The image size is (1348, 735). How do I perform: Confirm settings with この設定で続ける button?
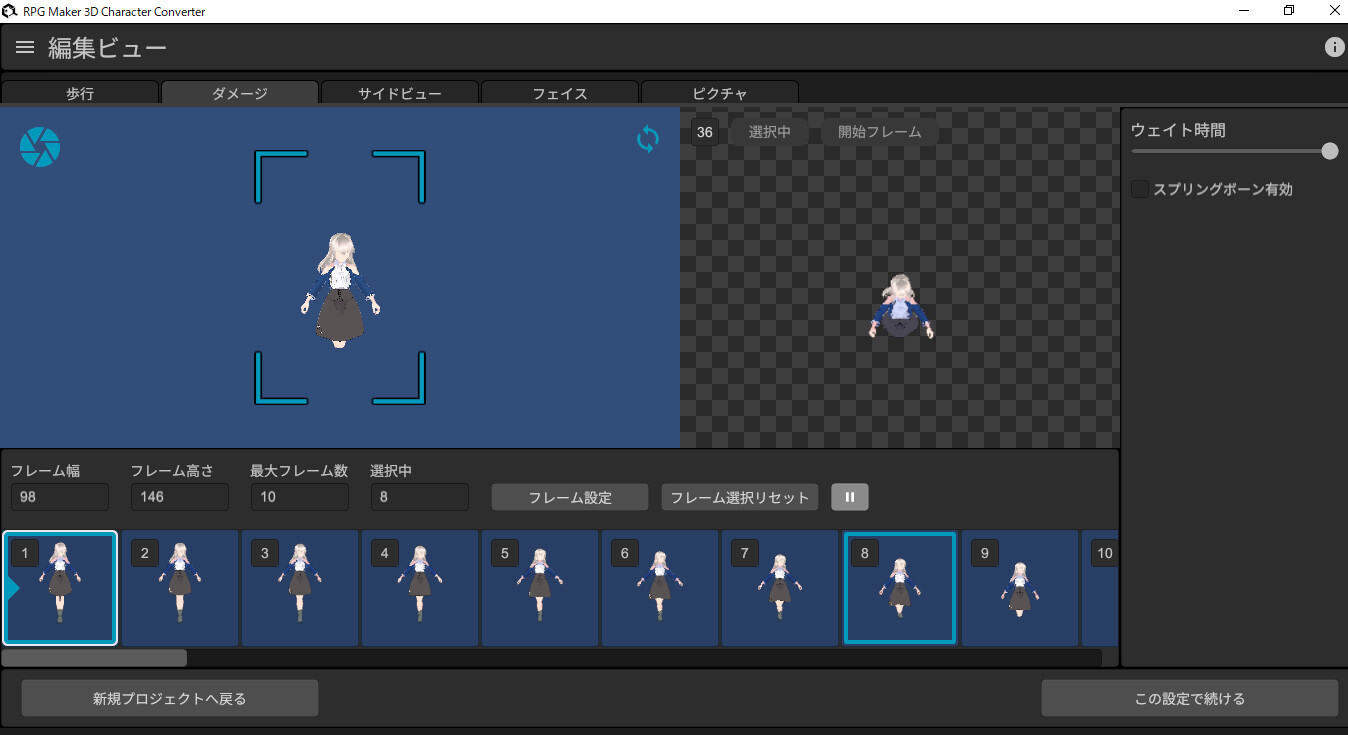1190,697
